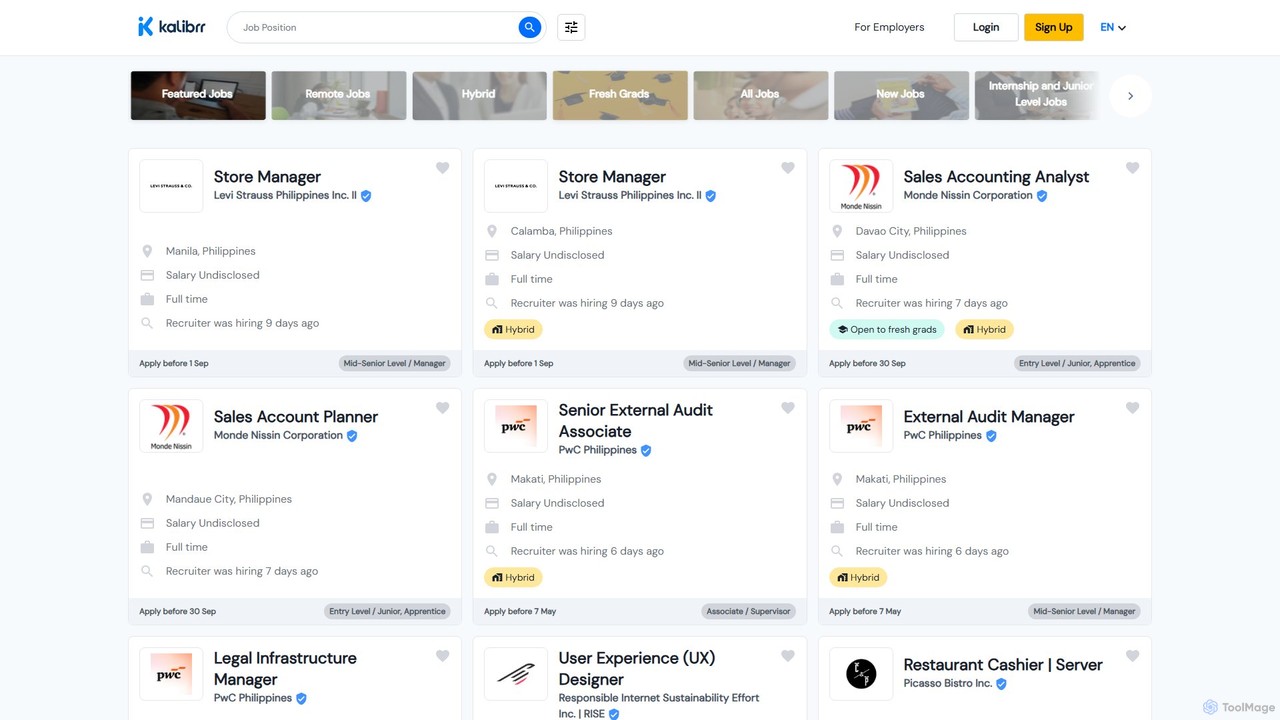
Task: Favorite the Legal Infrastructure Manager job
Action: point(443,656)
